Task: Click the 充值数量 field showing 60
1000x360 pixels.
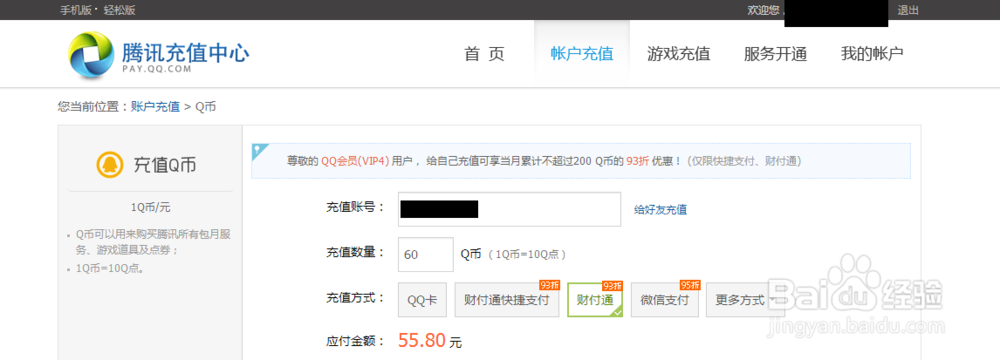Action: tap(425, 254)
